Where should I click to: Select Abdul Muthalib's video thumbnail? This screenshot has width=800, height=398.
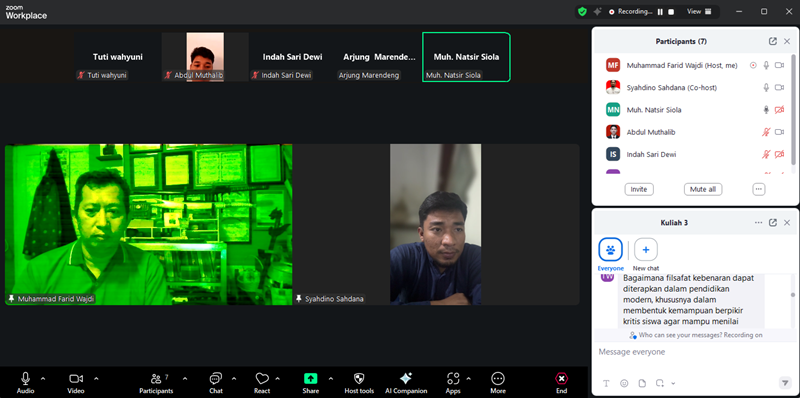point(205,57)
